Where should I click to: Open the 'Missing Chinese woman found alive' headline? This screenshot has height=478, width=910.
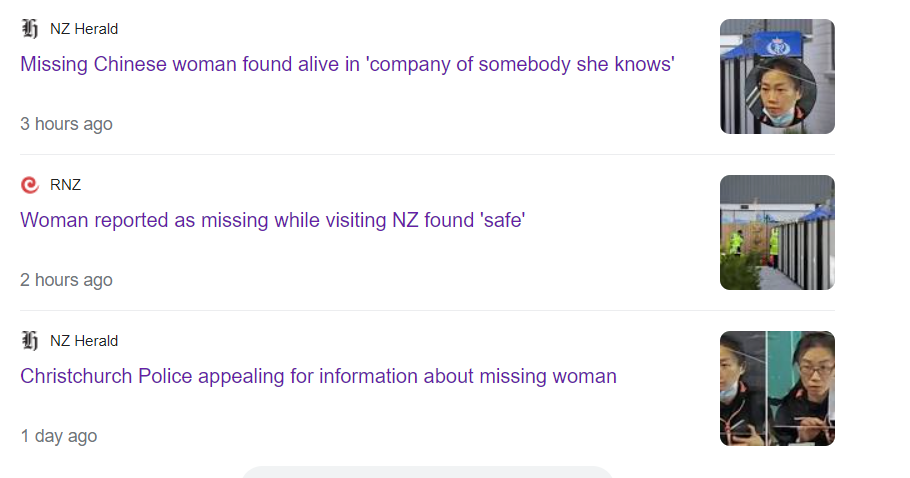347,64
